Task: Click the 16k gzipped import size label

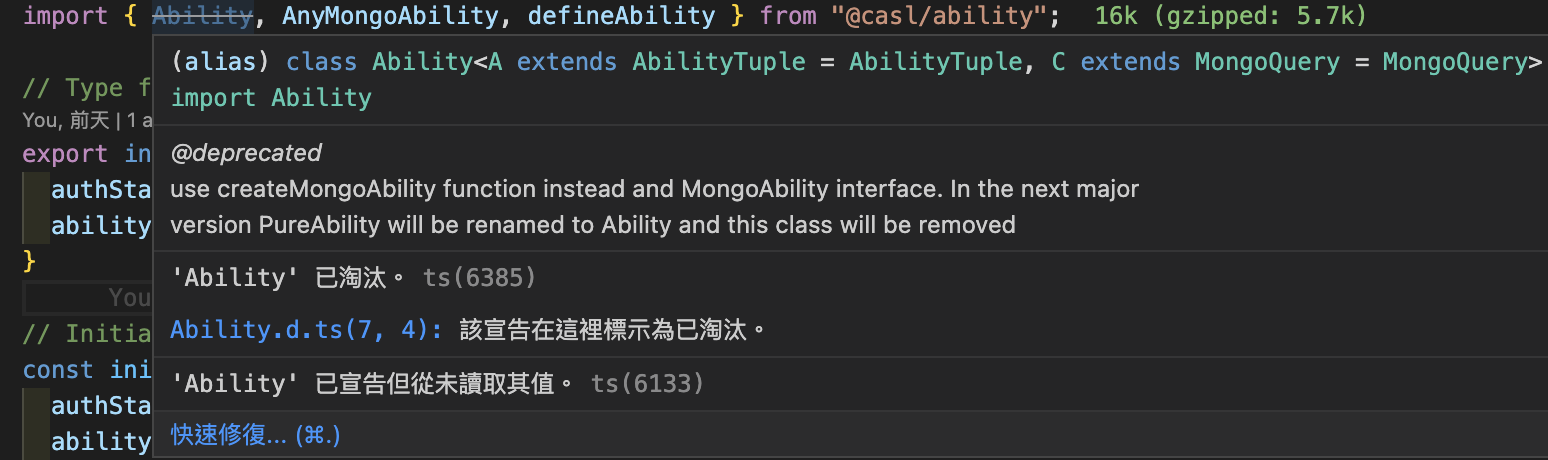Action: pos(1230,16)
